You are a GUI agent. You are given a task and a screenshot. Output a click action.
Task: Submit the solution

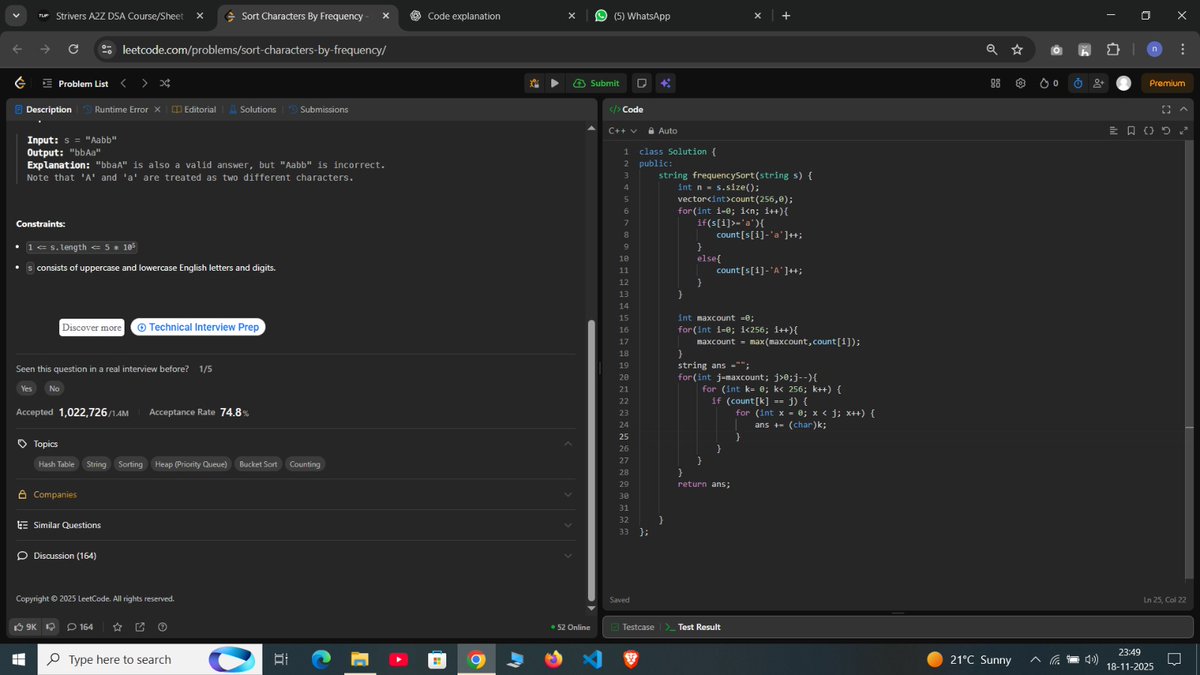pyautogui.click(x=595, y=83)
